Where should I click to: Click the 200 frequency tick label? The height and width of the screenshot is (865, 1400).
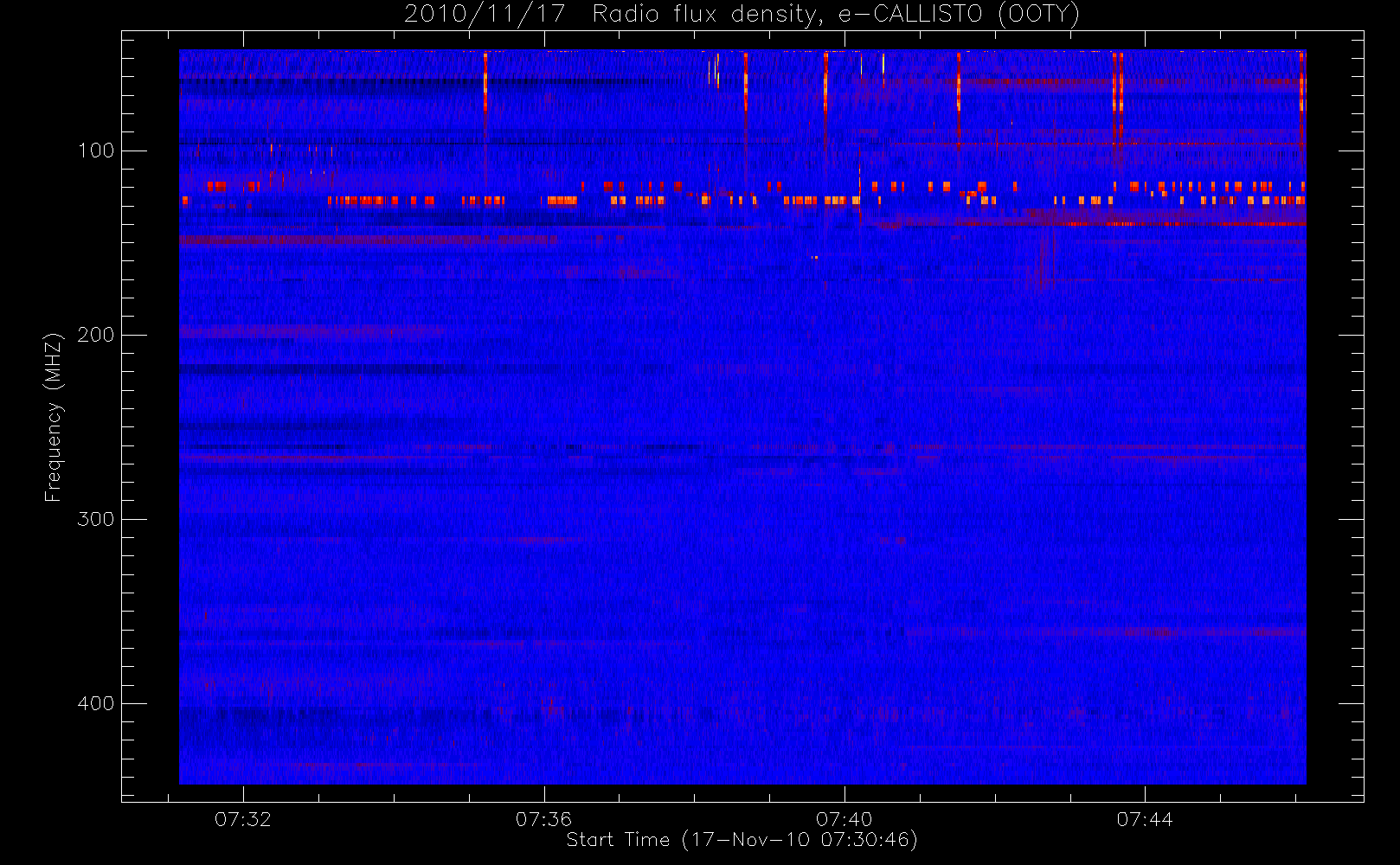(96, 335)
